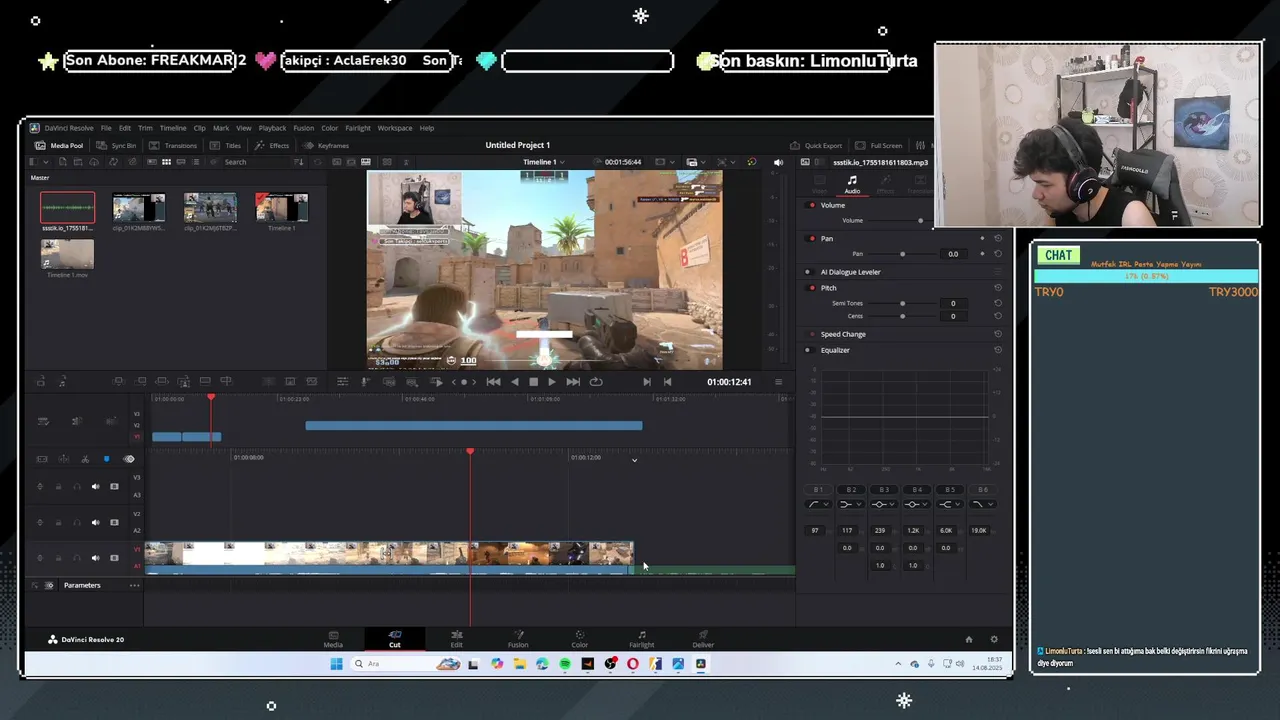Enable the Equalizer switch
The image size is (1280, 720).
[x=808, y=350]
